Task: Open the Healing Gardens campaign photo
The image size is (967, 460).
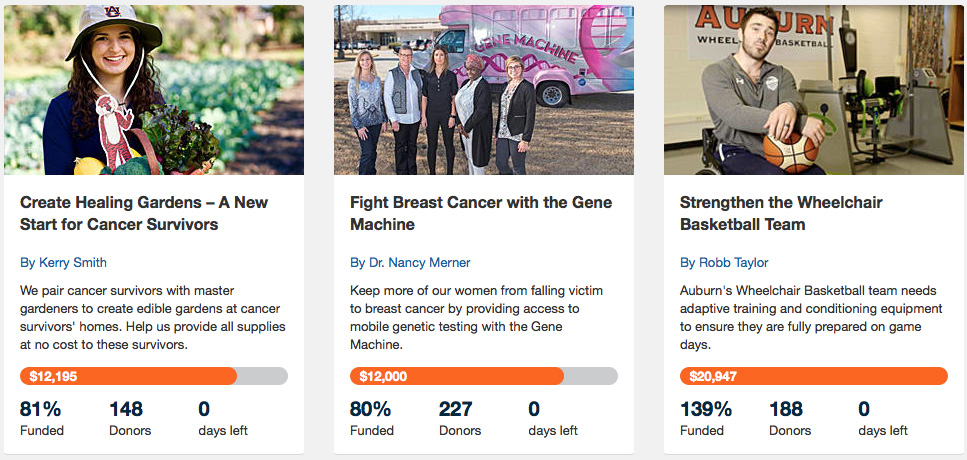Action: tap(154, 90)
